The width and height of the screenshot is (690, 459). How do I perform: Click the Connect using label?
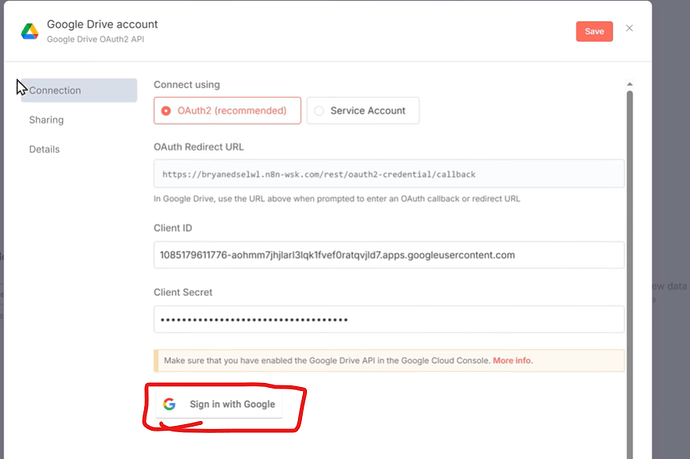(187, 84)
